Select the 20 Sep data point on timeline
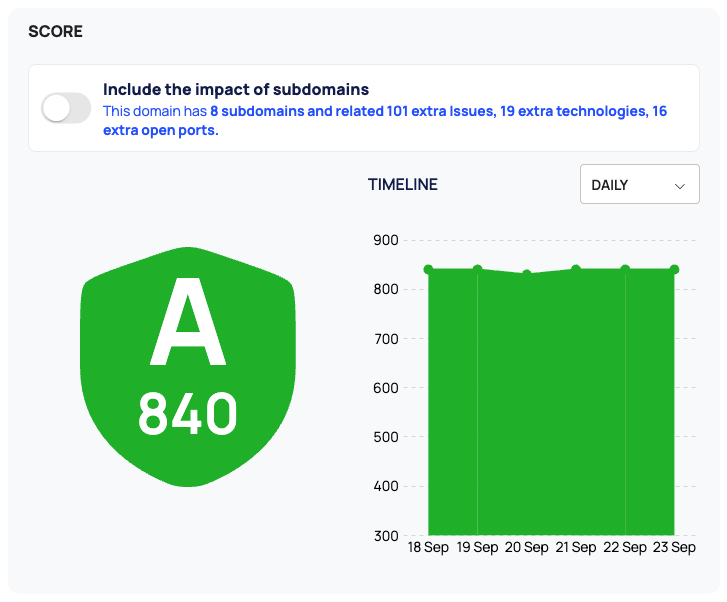 (x=527, y=274)
